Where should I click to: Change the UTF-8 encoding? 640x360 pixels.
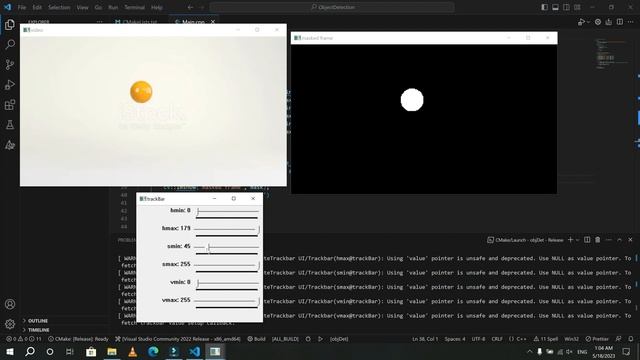(478, 339)
